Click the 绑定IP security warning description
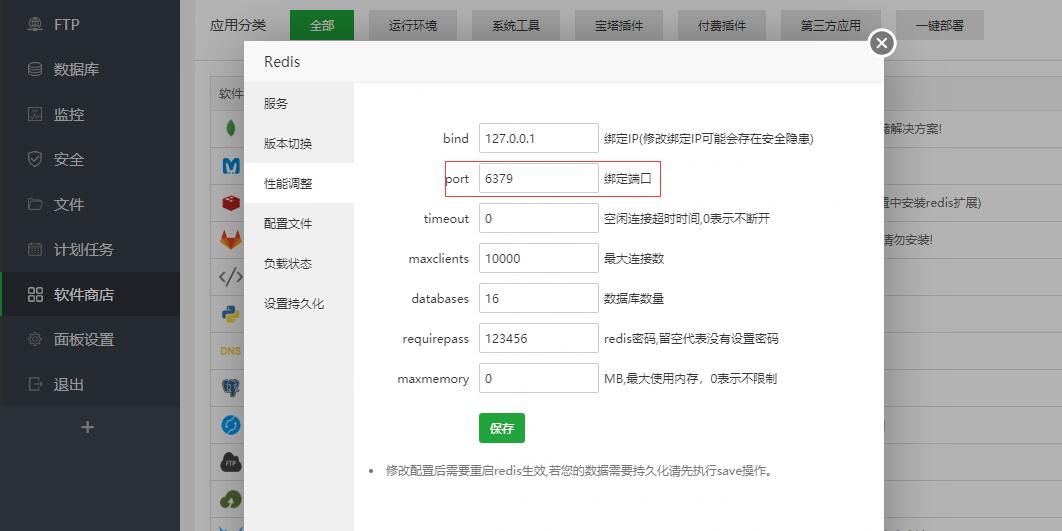This screenshot has height=531, width=1062. (x=708, y=138)
